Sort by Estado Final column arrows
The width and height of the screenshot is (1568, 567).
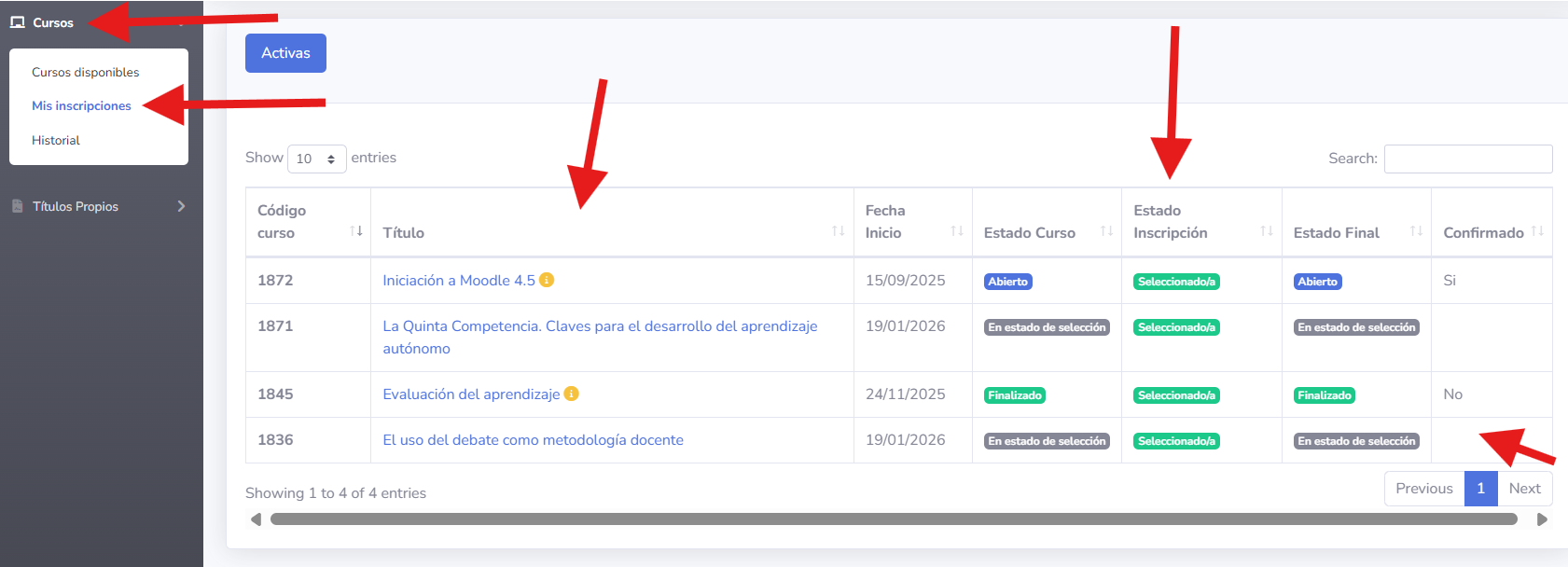(1416, 230)
